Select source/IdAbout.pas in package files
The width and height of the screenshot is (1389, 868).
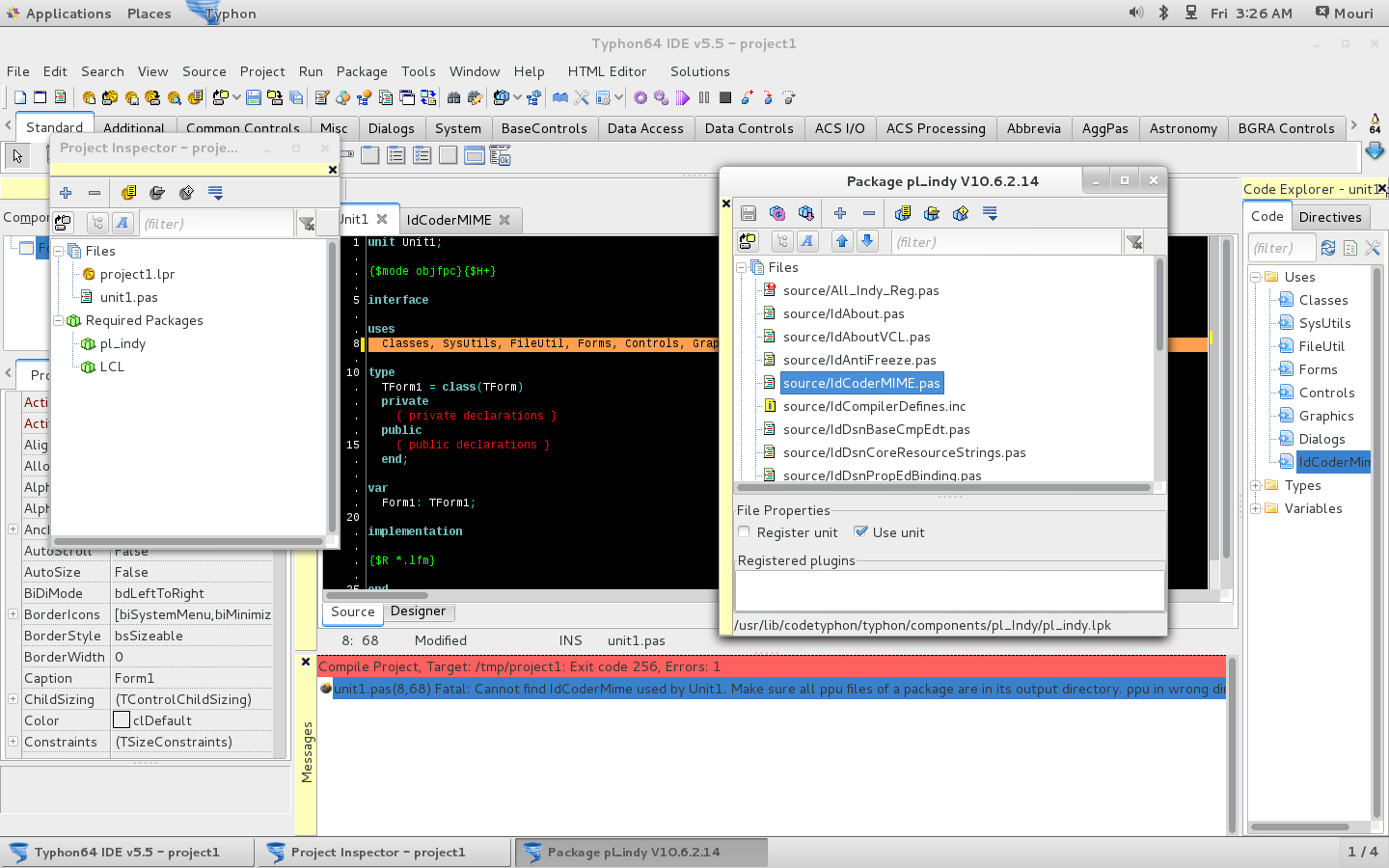[843, 313]
